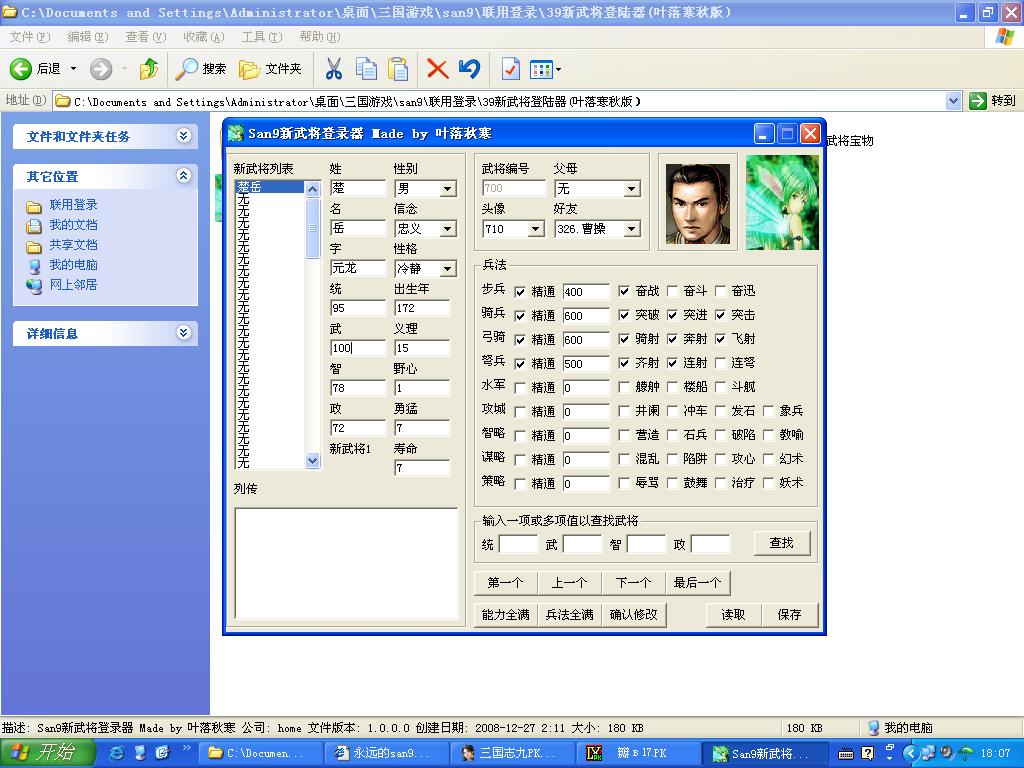Image resolution: width=1024 pixels, height=768 pixels.
Task: Click the 新武将列表 scrollbar down arrow
Action: click(x=312, y=461)
